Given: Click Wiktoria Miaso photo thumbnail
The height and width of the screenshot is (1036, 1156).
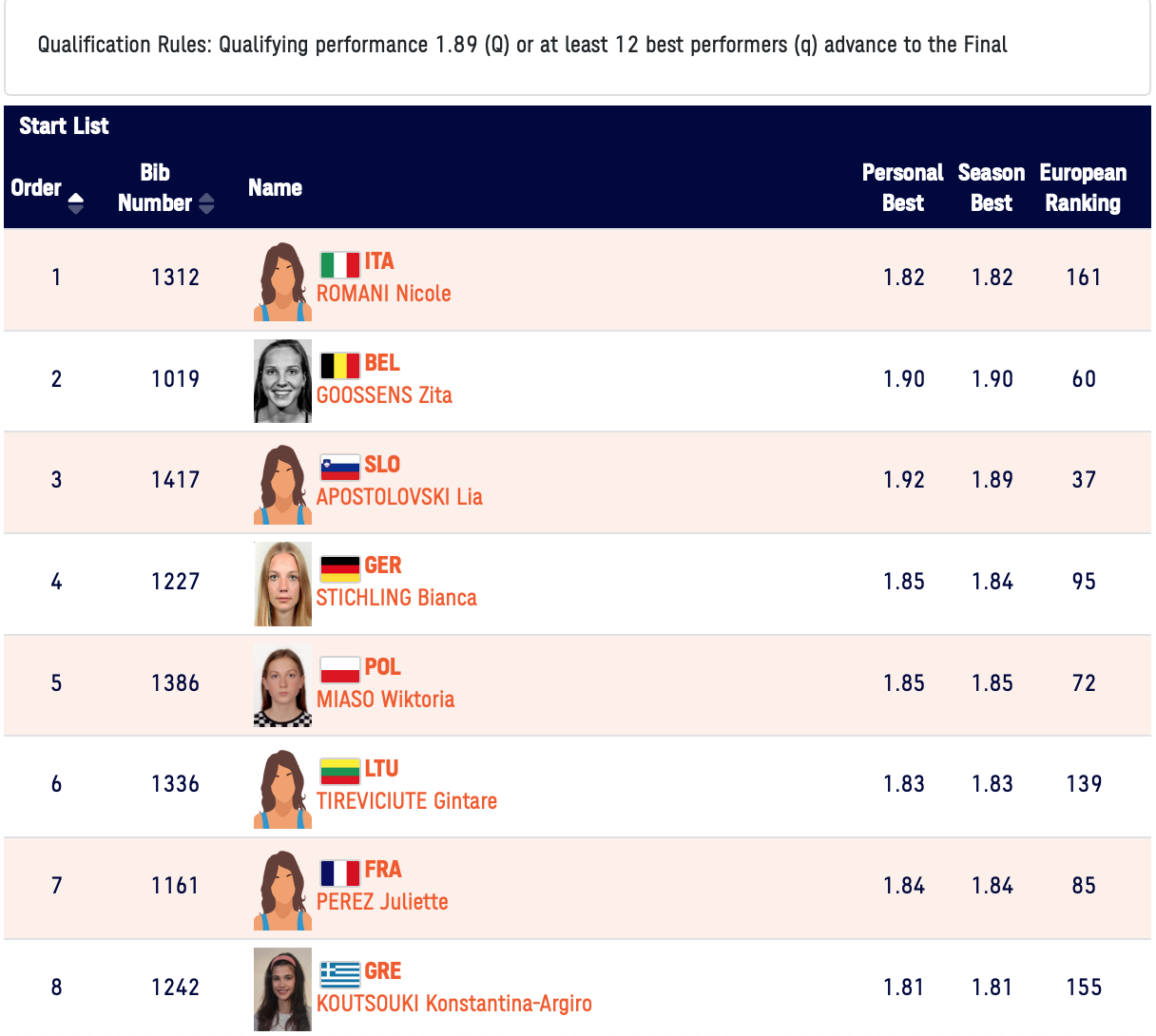Looking at the screenshot, I should coord(282,685).
